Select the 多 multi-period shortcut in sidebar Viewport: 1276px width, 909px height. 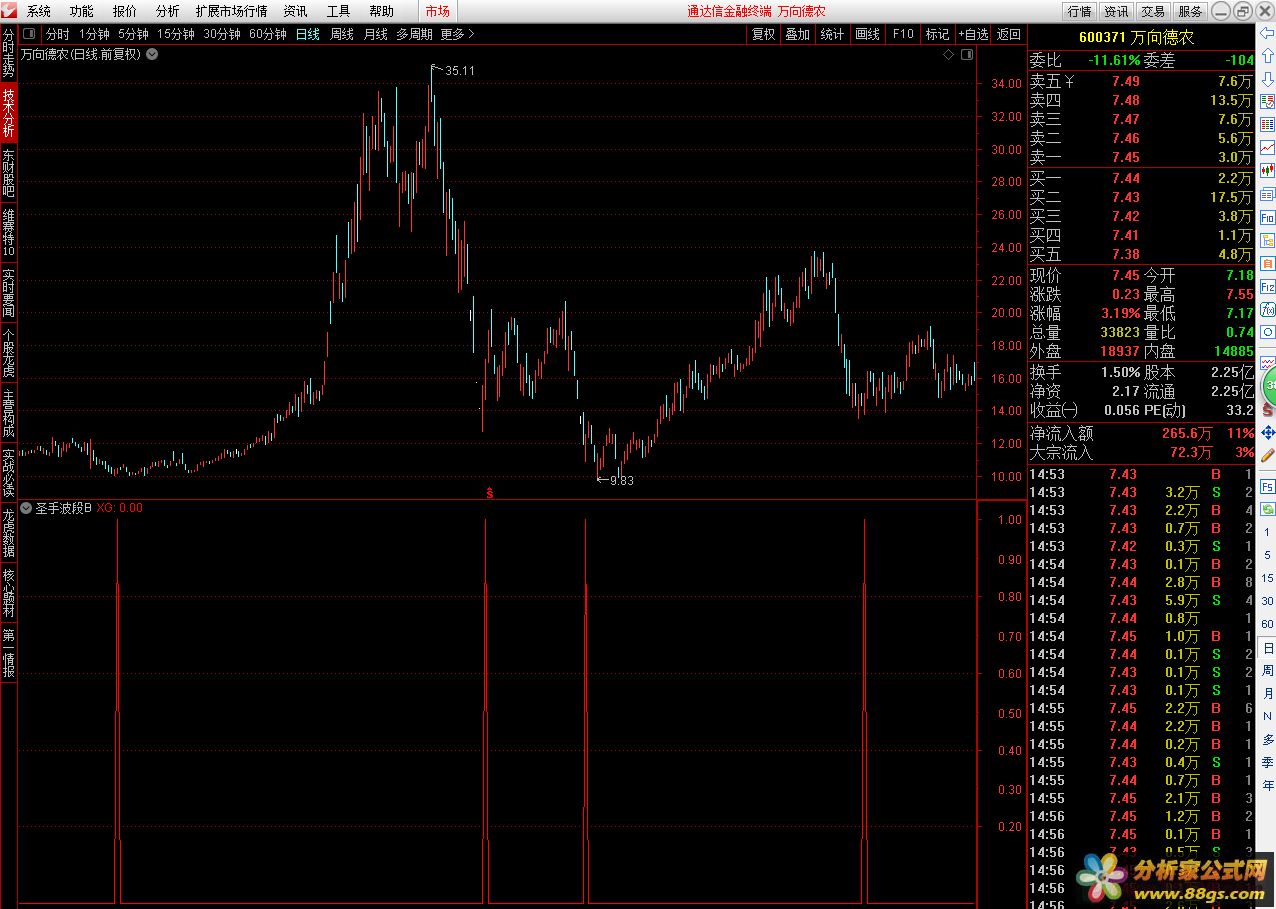coord(1267,740)
